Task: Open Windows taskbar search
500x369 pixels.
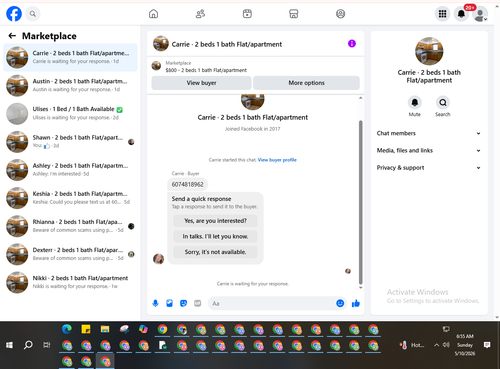Action: tap(28, 345)
